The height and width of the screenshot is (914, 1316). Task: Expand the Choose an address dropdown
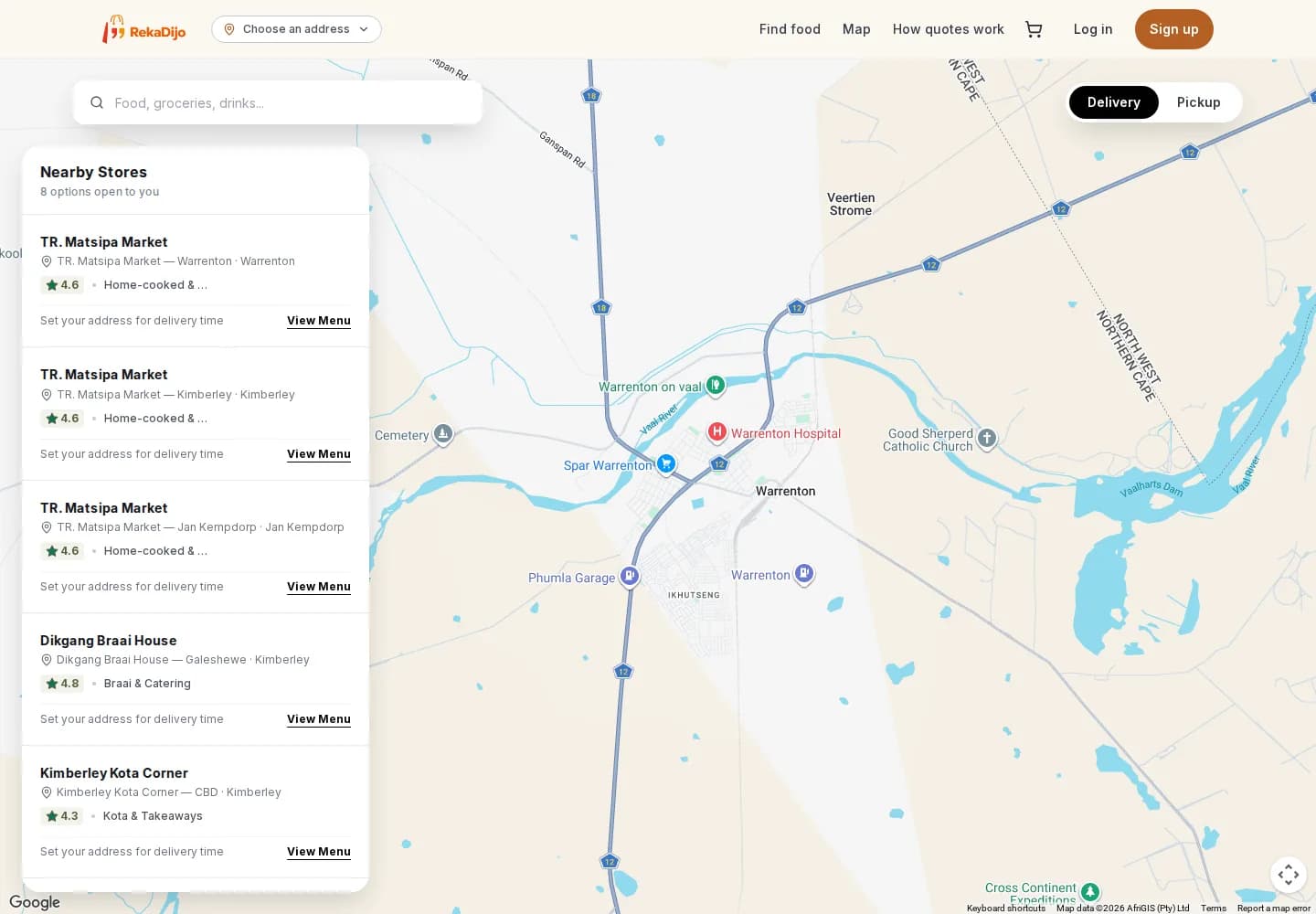pyautogui.click(x=296, y=29)
